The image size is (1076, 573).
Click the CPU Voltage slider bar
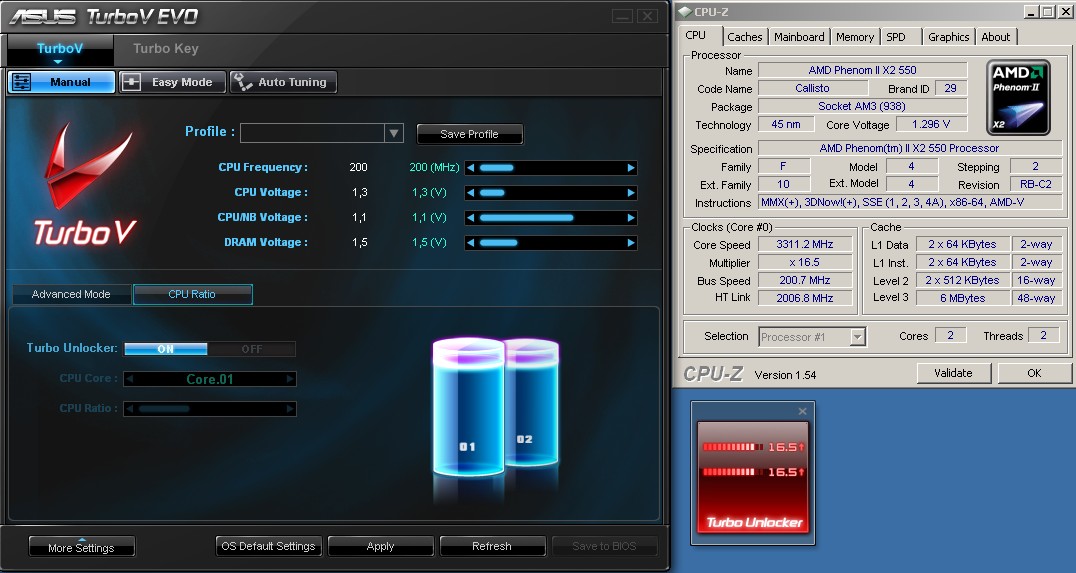(550, 193)
